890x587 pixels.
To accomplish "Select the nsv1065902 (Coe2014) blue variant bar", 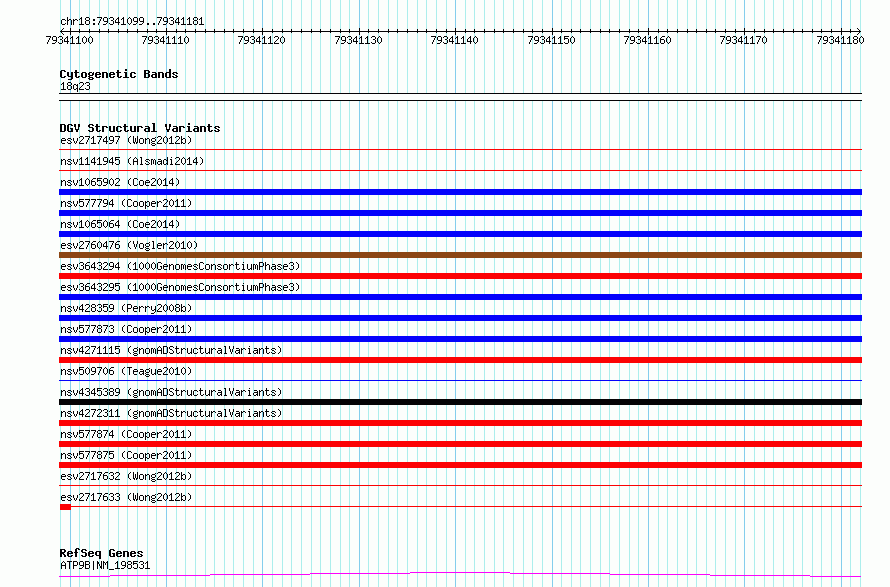I will [x=460, y=192].
